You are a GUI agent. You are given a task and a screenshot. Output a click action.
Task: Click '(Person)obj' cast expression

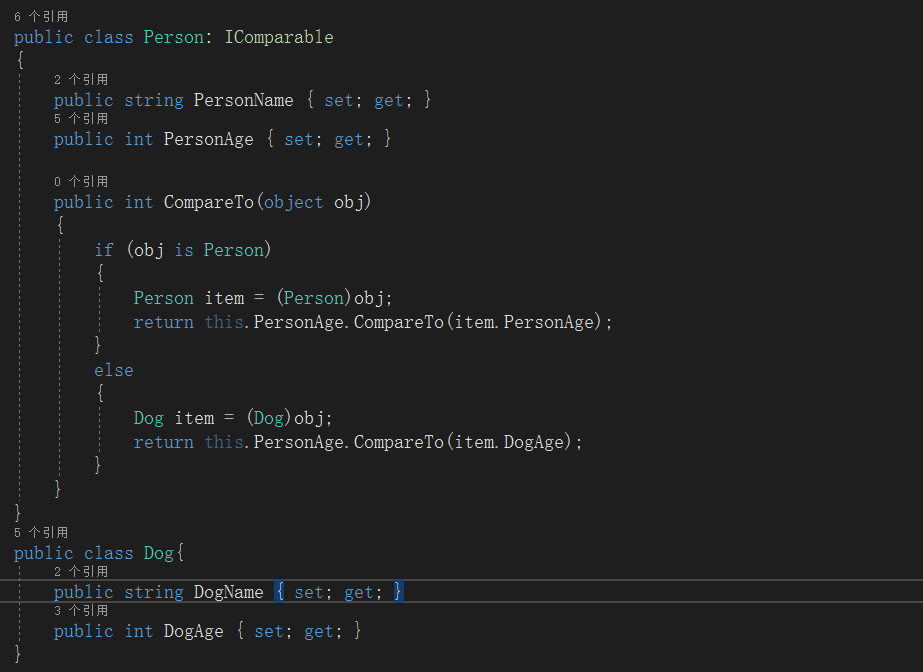[x=330, y=298]
